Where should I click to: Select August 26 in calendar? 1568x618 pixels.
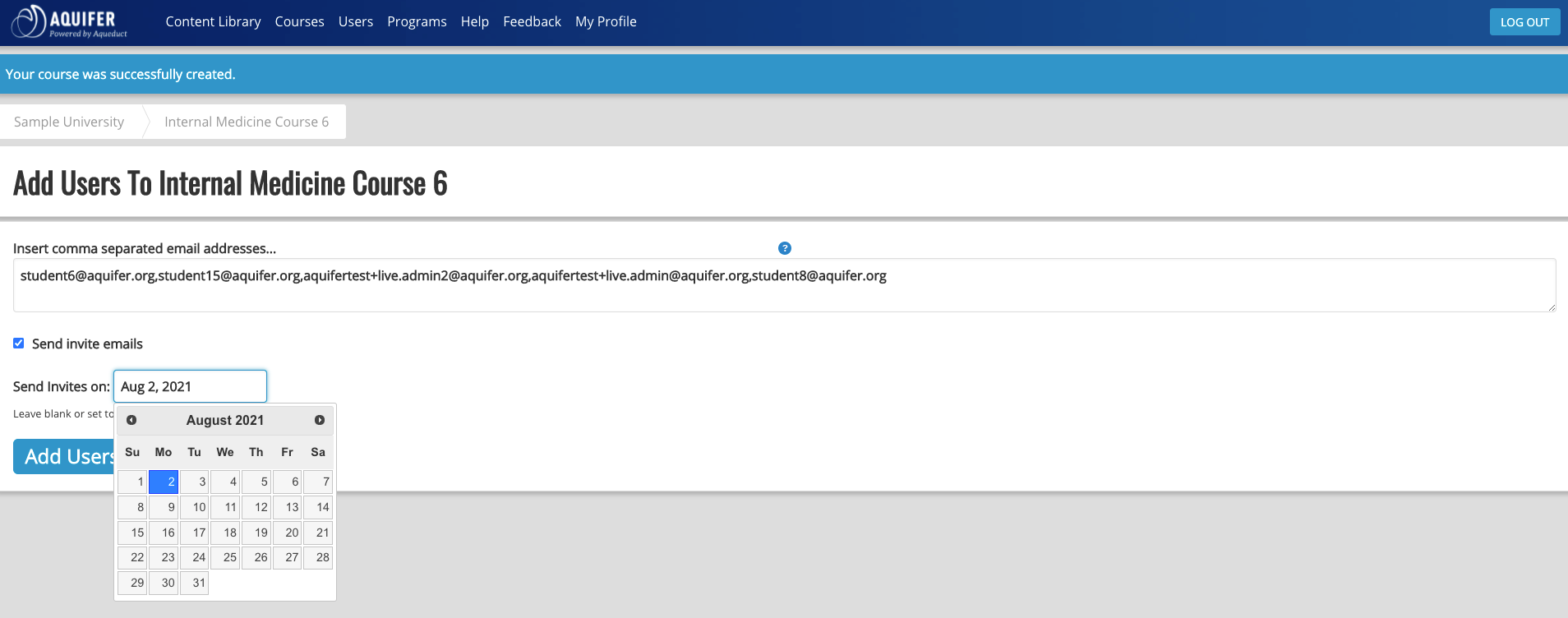coord(256,557)
